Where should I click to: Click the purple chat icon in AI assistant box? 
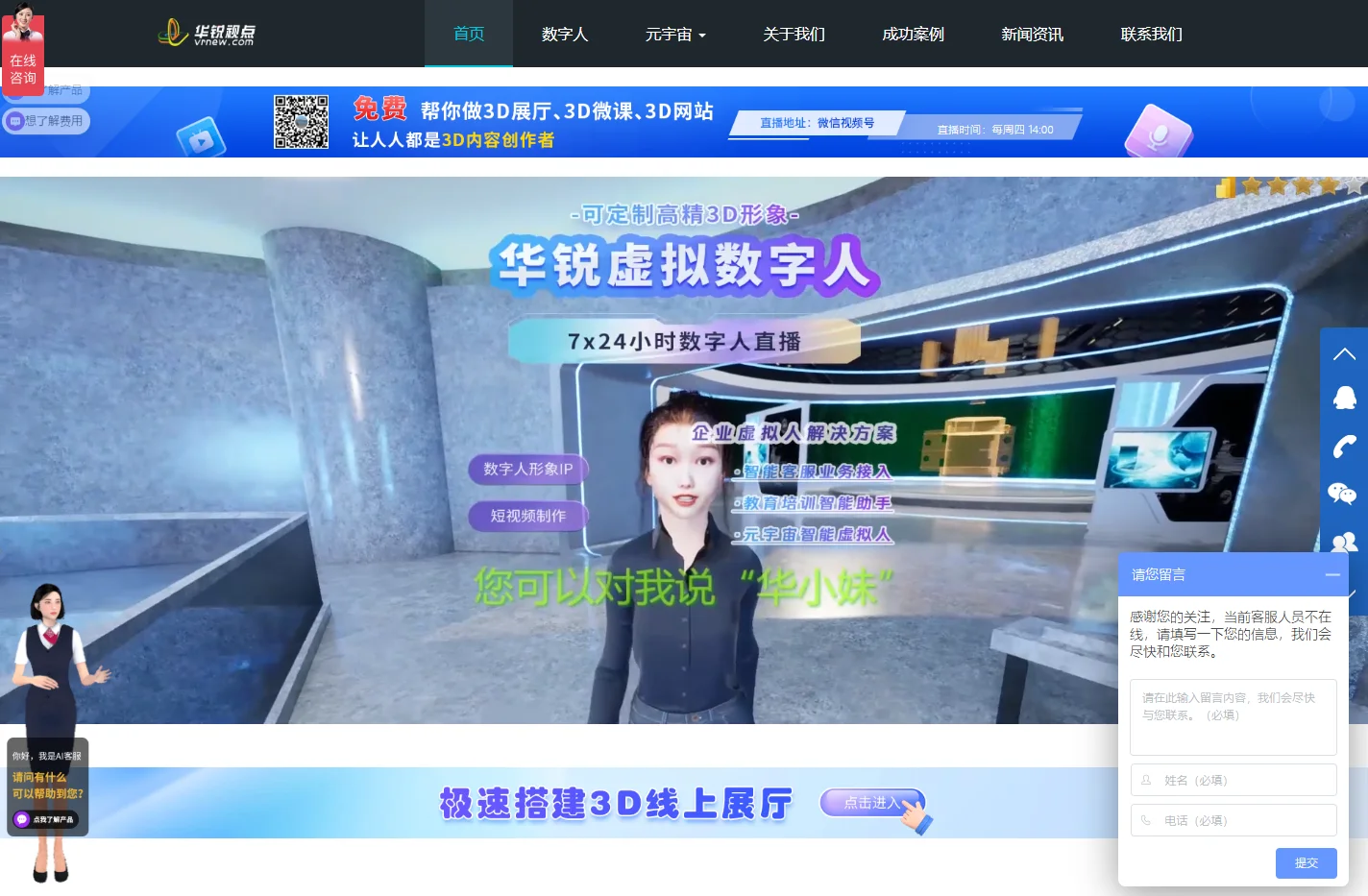(x=22, y=819)
